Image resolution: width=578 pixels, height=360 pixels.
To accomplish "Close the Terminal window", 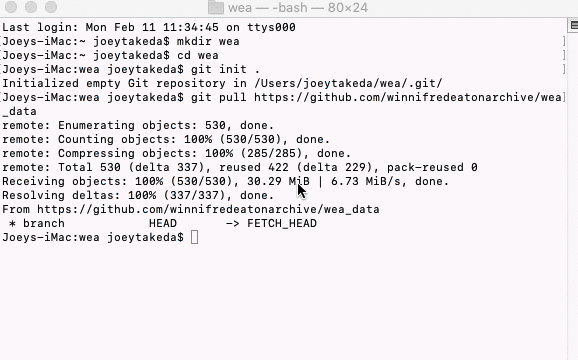I will tap(11, 7).
